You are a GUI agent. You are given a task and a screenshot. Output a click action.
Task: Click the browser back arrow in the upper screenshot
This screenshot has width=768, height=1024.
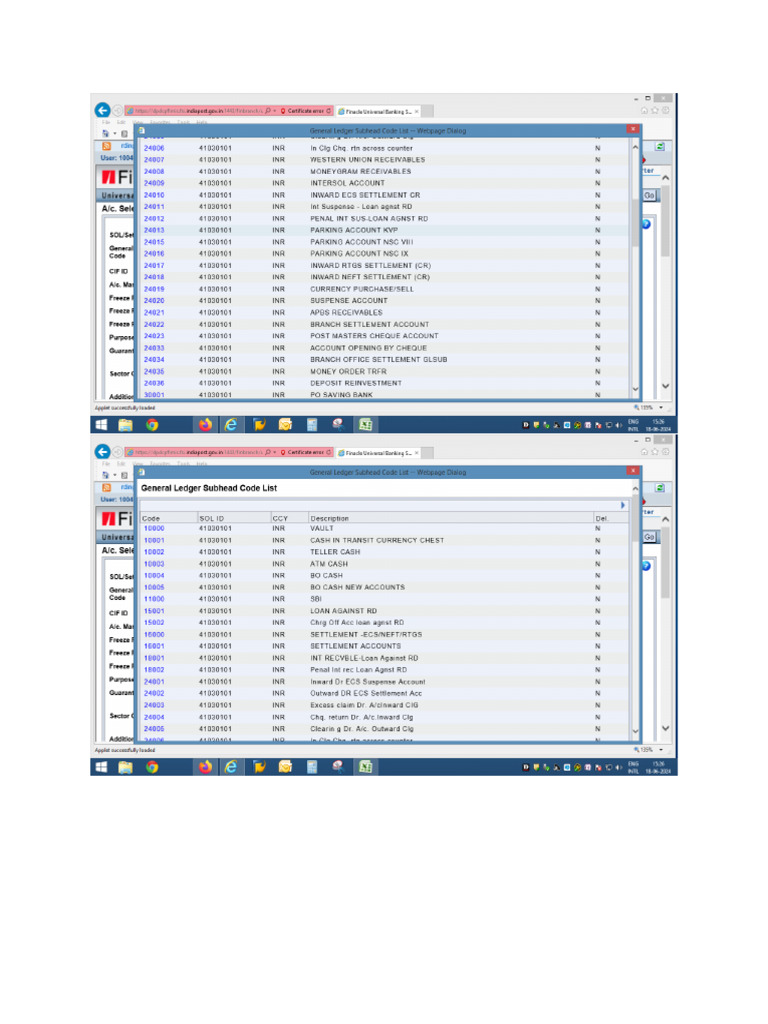click(x=103, y=110)
